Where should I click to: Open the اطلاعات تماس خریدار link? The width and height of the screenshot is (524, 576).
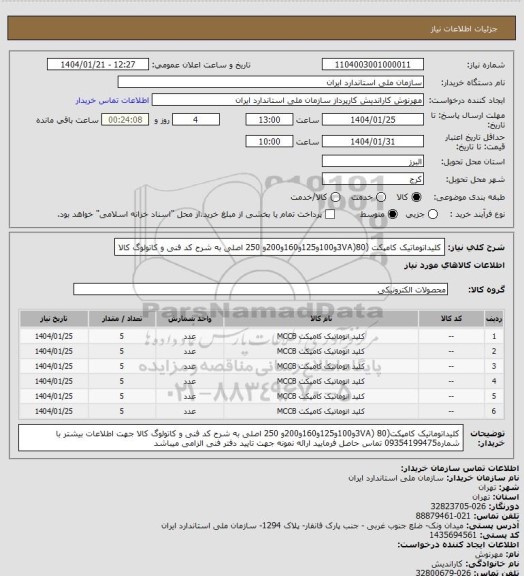coord(112,100)
